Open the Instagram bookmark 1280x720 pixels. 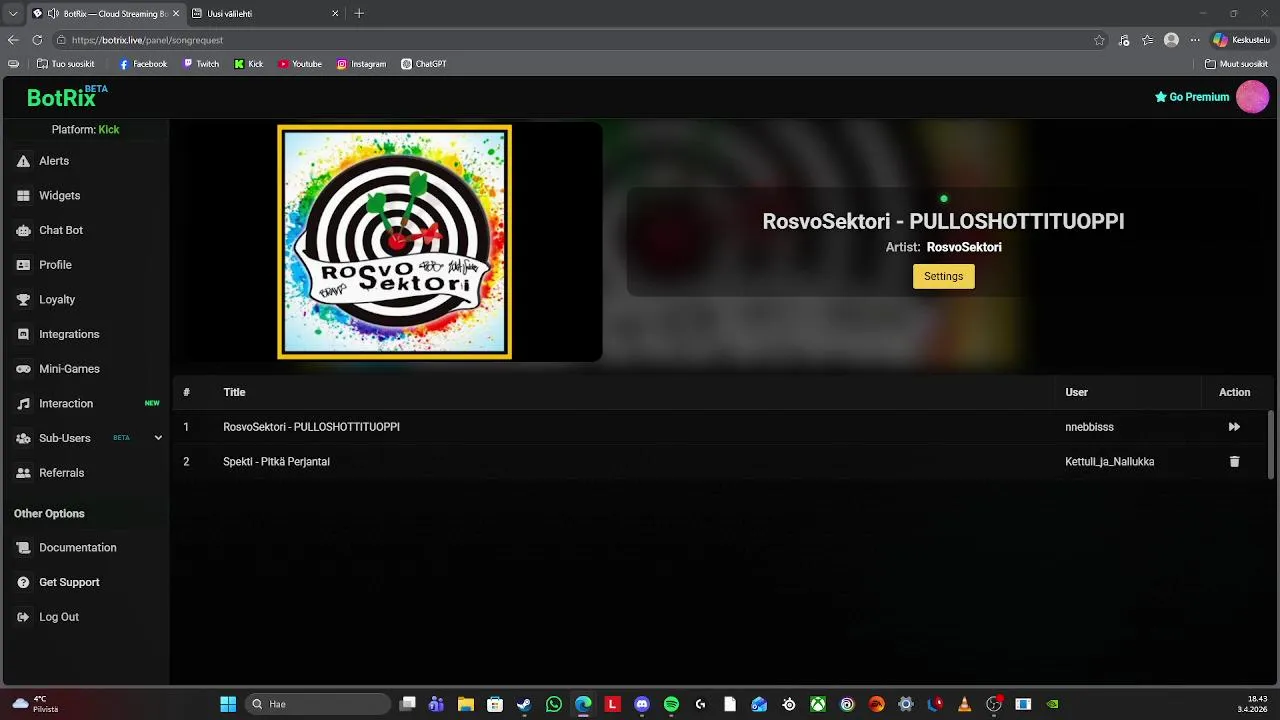[x=361, y=64]
